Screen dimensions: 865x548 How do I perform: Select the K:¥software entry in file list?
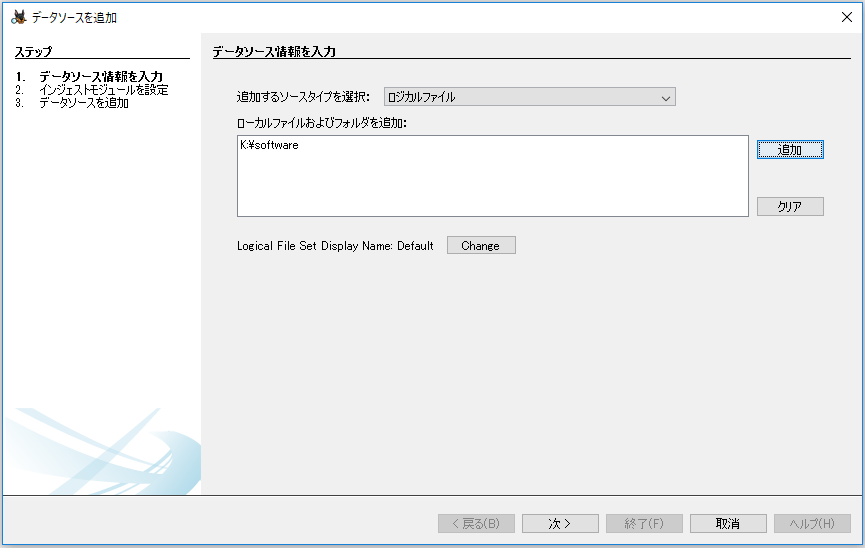tap(270, 146)
